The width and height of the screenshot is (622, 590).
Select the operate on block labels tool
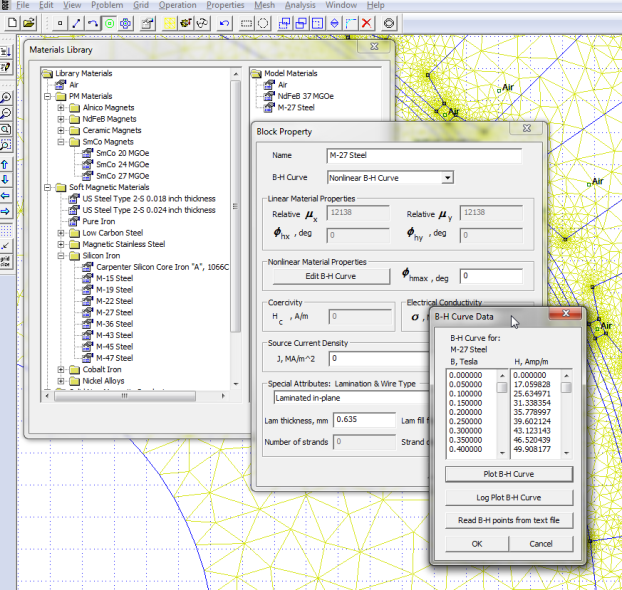[109, 23]
